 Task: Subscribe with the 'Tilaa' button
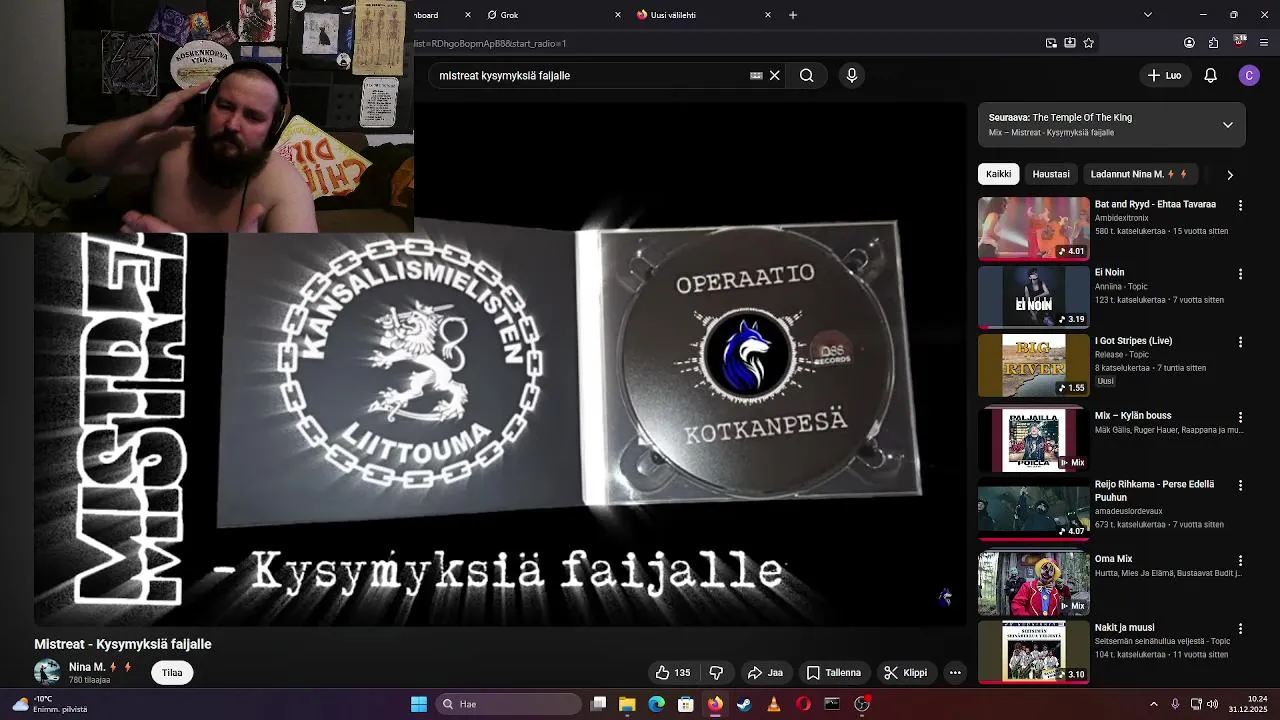tap(172, 673)
